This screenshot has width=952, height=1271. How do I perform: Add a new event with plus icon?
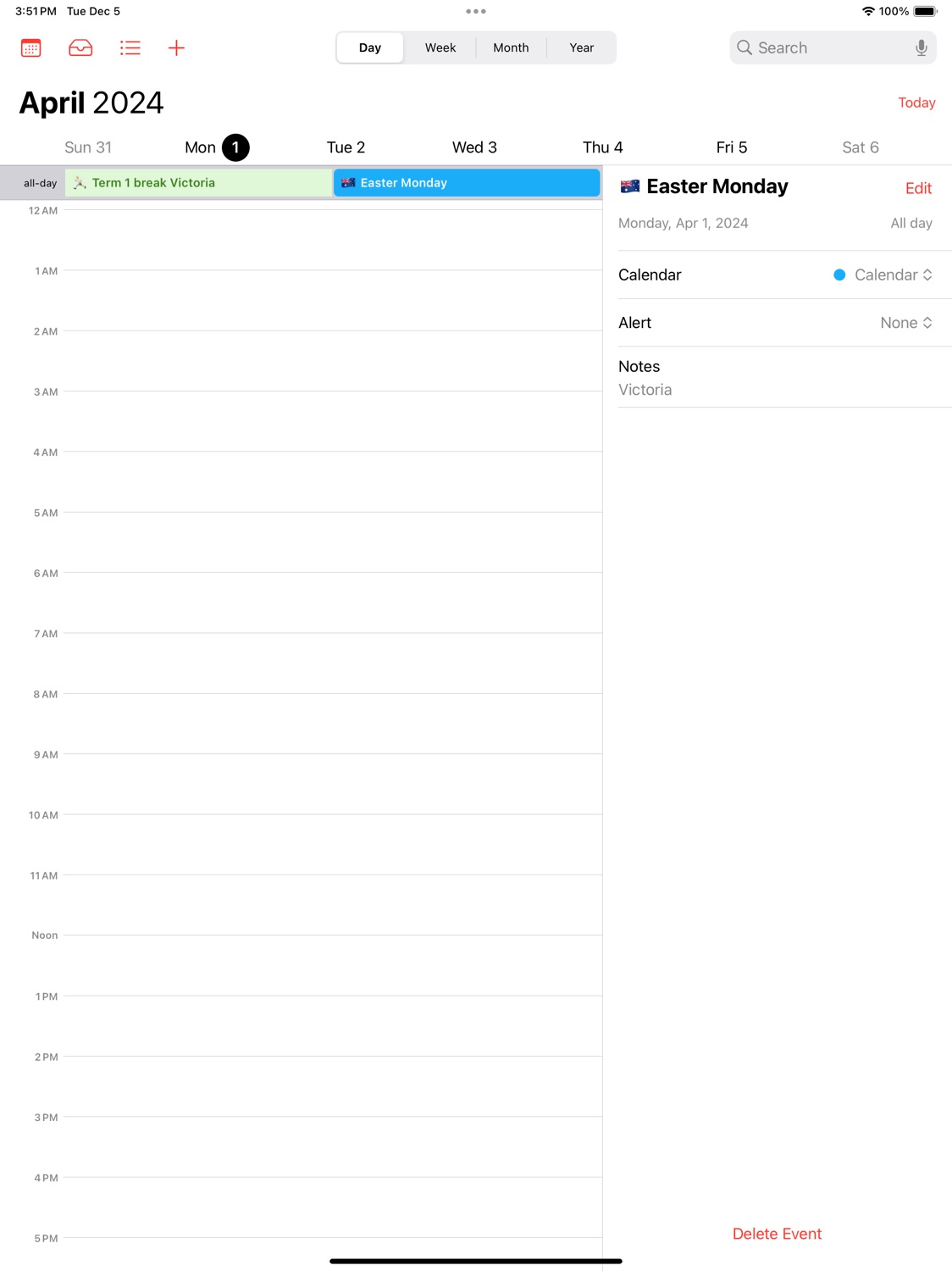coord(176,48)
